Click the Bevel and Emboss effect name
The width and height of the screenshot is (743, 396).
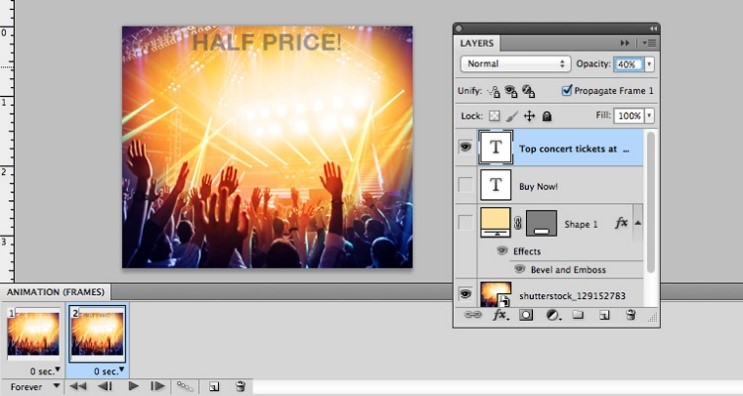pos(568,270)
